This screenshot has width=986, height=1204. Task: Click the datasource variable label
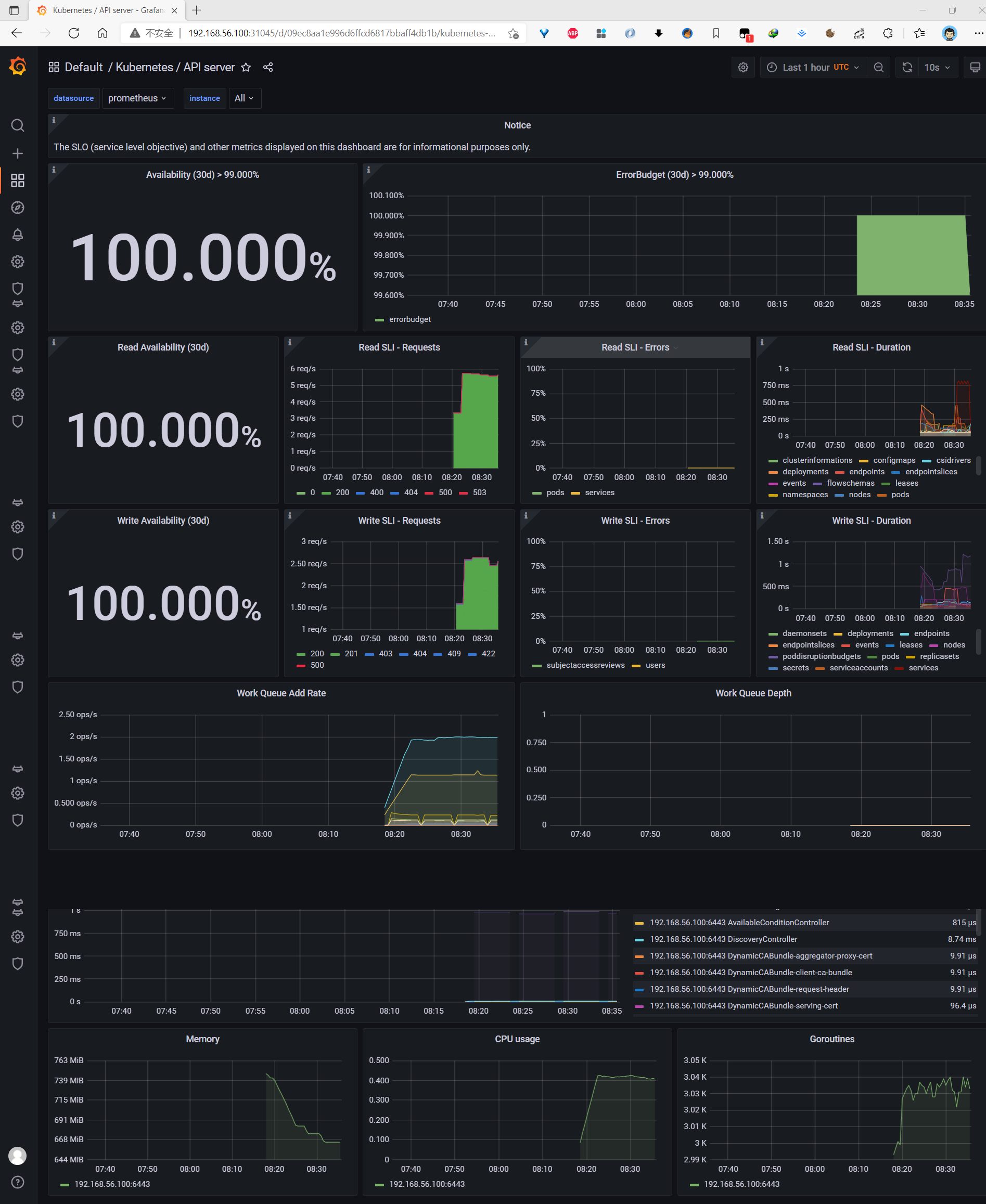pos(74,98)
